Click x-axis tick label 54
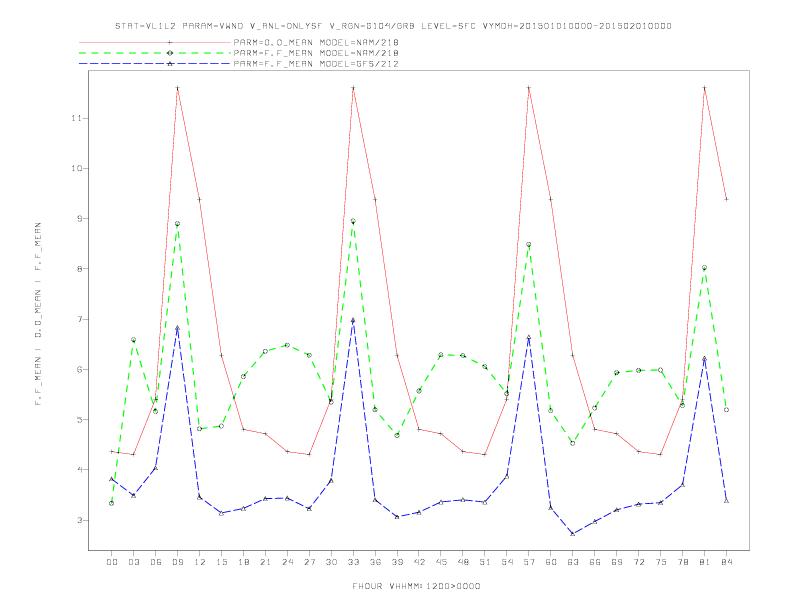The width and height of the screenshot is (792, 612). [507, 562]
